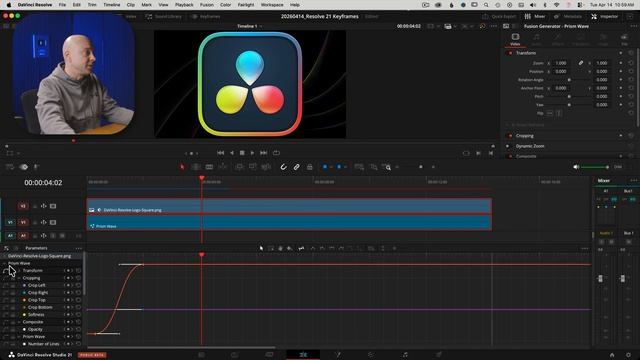
Task: Switch to the Inspector Audio tab
Action: pos(536,39)
